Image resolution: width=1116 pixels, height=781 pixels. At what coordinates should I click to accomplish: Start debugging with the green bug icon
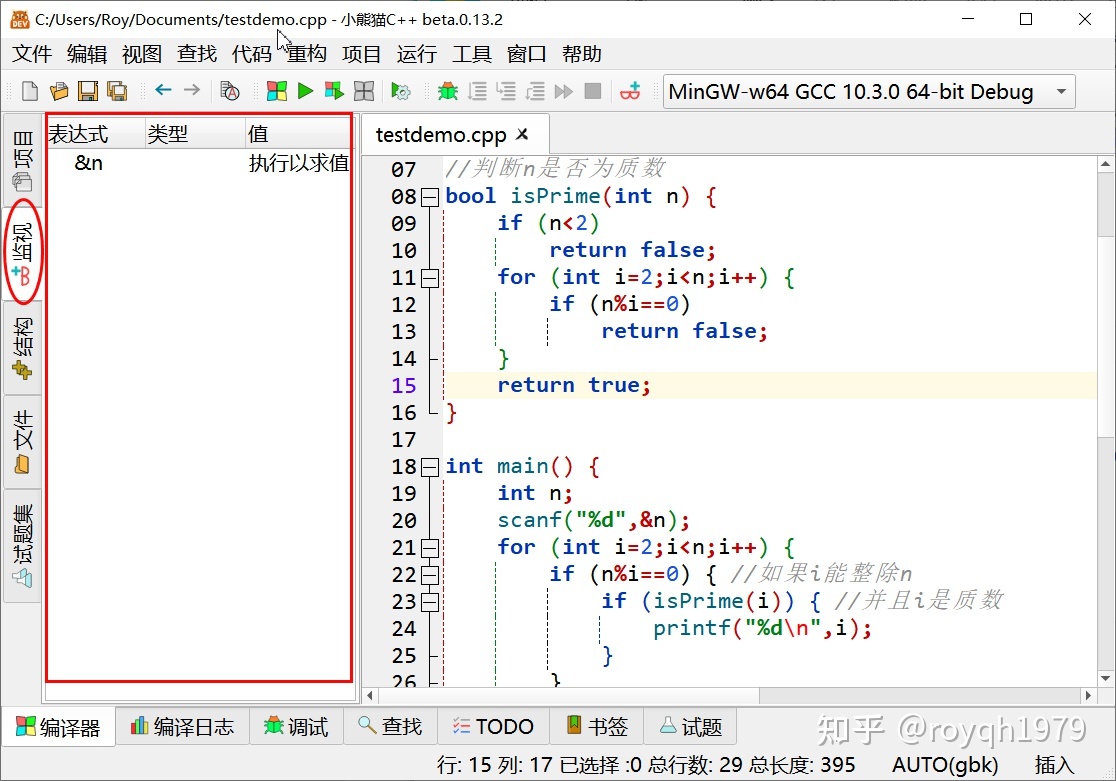(x=448, y=91)
